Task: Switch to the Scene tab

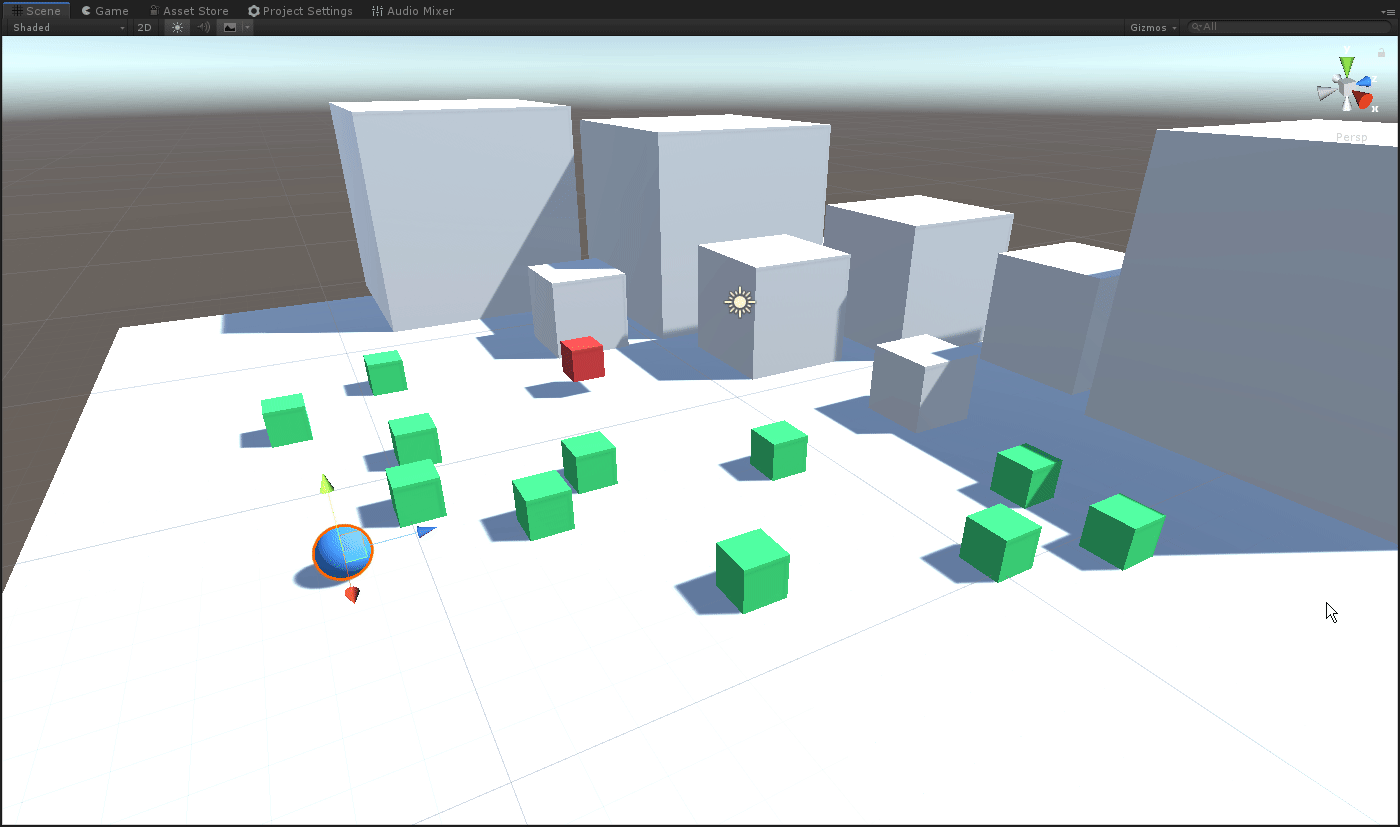Action: [x=36, y=10]
